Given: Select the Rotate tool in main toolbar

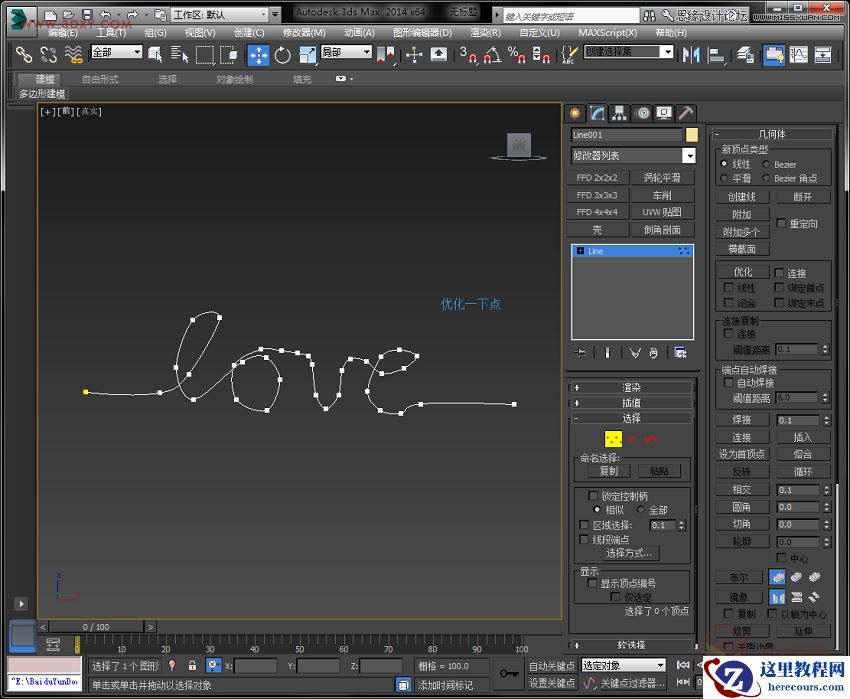Looking at the screenshot, I should coord(282,55).
